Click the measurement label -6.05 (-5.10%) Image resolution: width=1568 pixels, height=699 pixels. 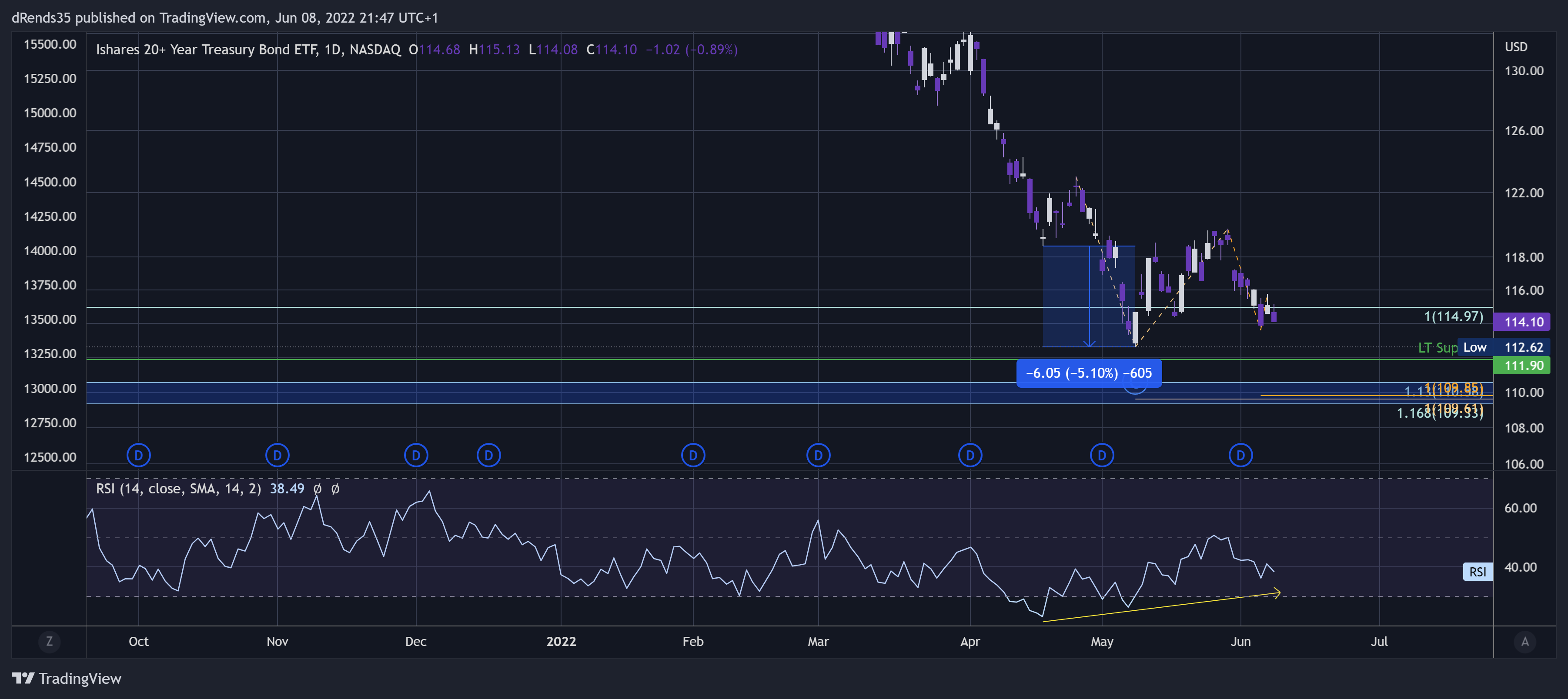tap(1089, 373)
